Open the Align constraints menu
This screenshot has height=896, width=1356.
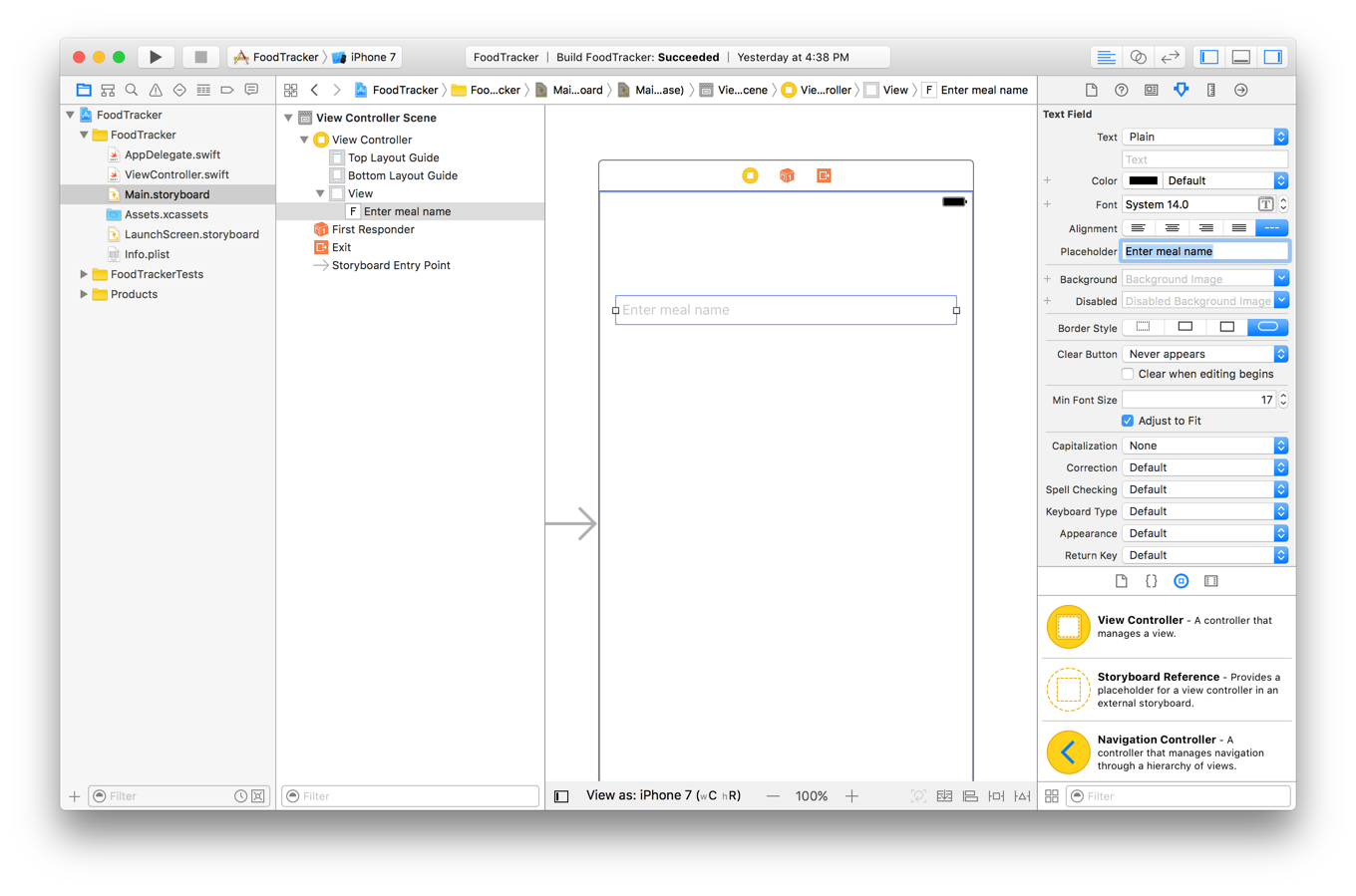click(x=970, y=796)
